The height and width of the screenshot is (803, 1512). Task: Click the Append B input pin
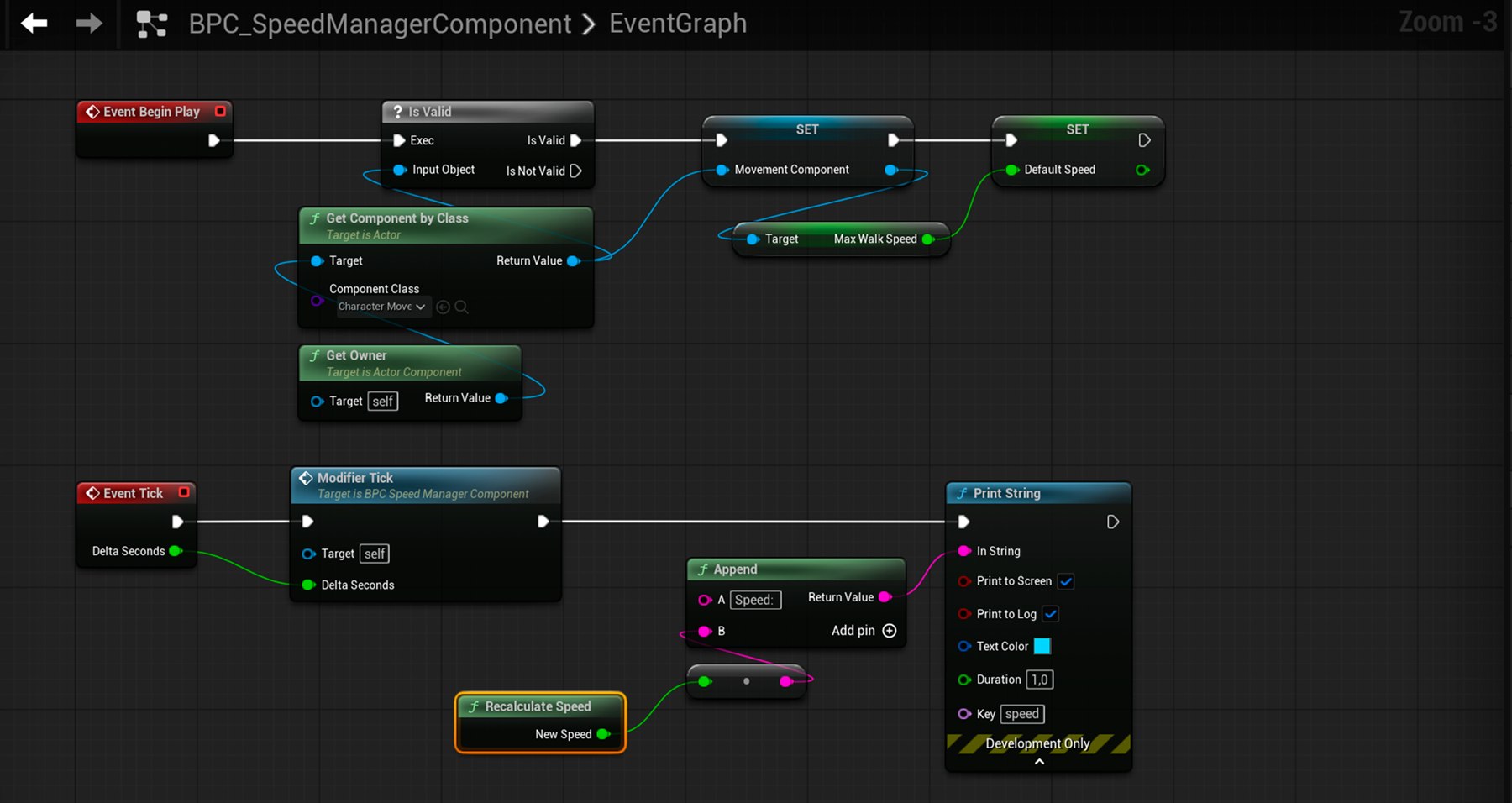coord(706,631)
